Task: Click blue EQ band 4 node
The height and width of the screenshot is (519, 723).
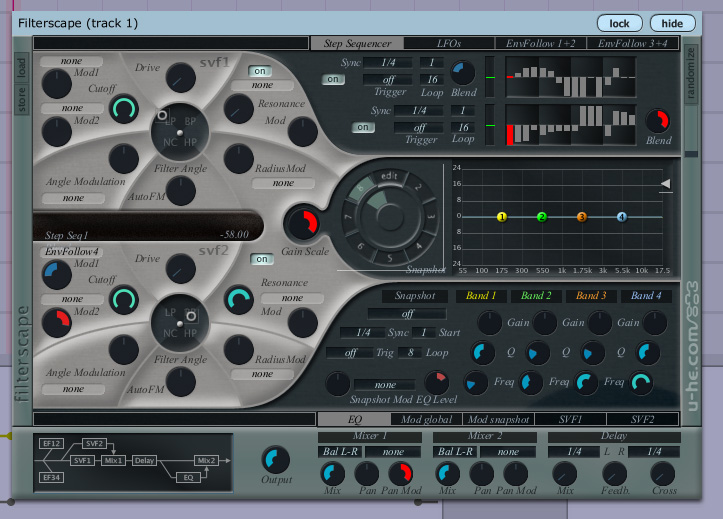Action: 622,217
